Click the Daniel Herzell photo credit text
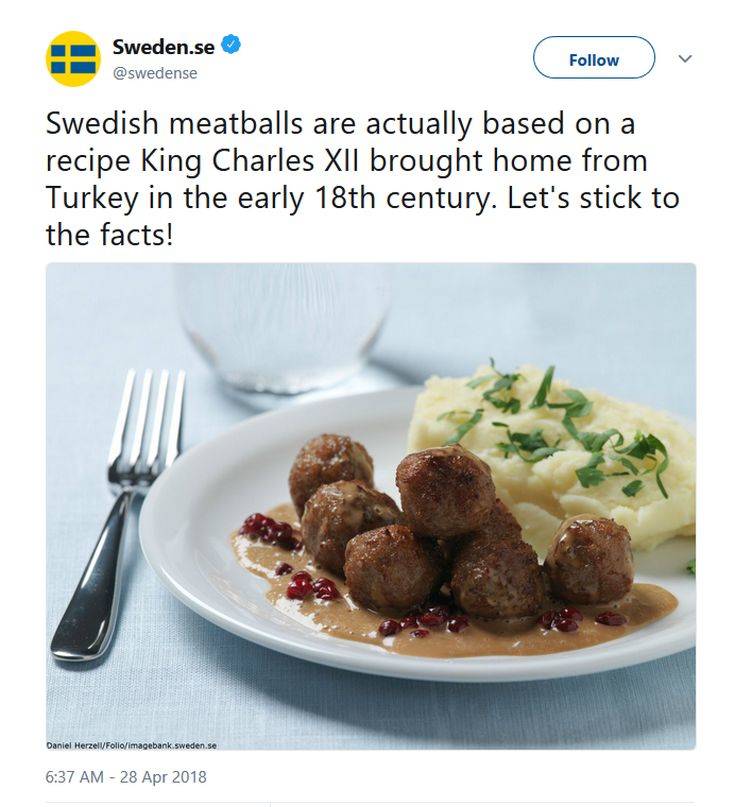Viewport: 735px width, 807px height. point(131,744)
